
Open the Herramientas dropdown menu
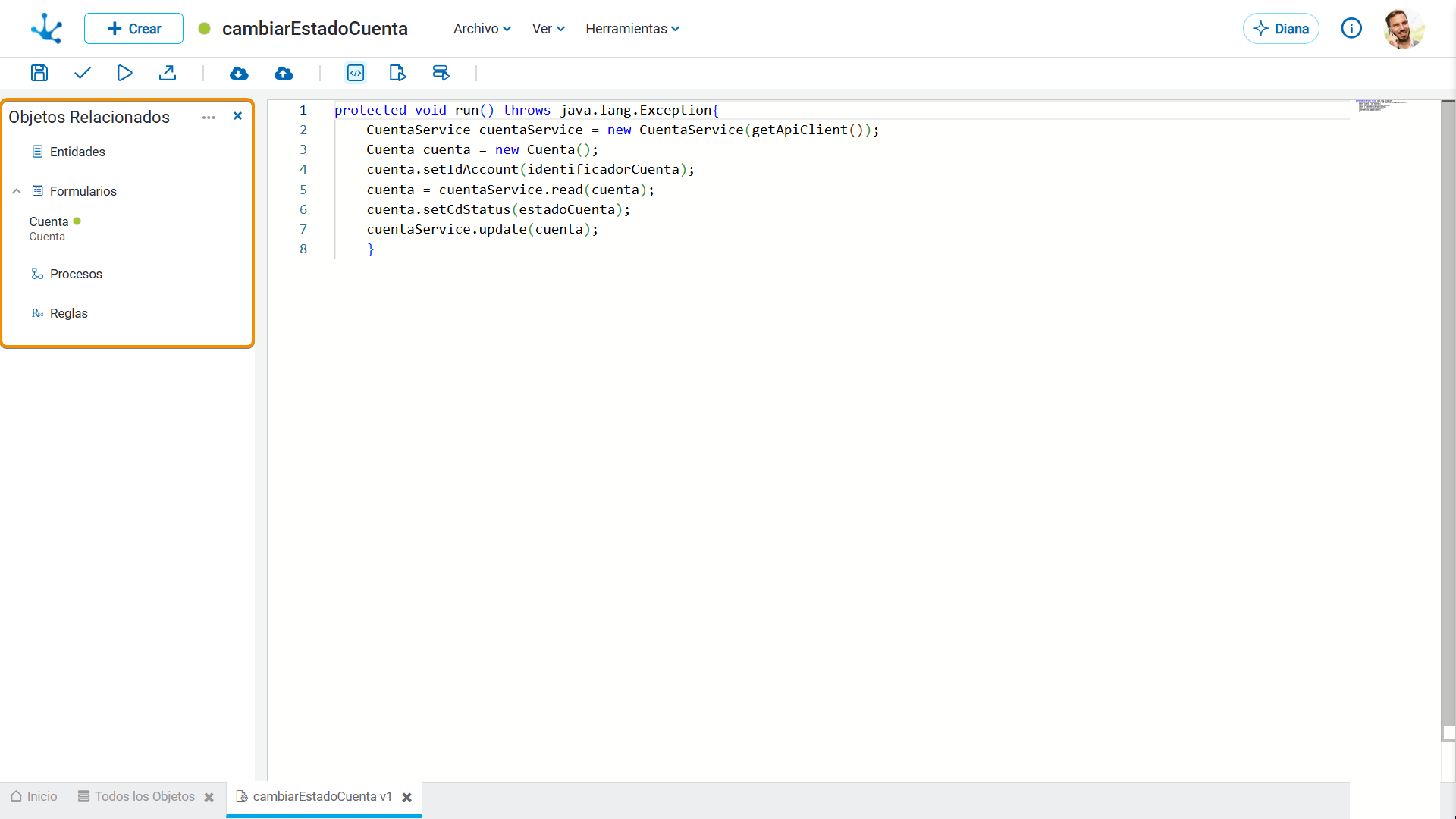click(632, 29)
